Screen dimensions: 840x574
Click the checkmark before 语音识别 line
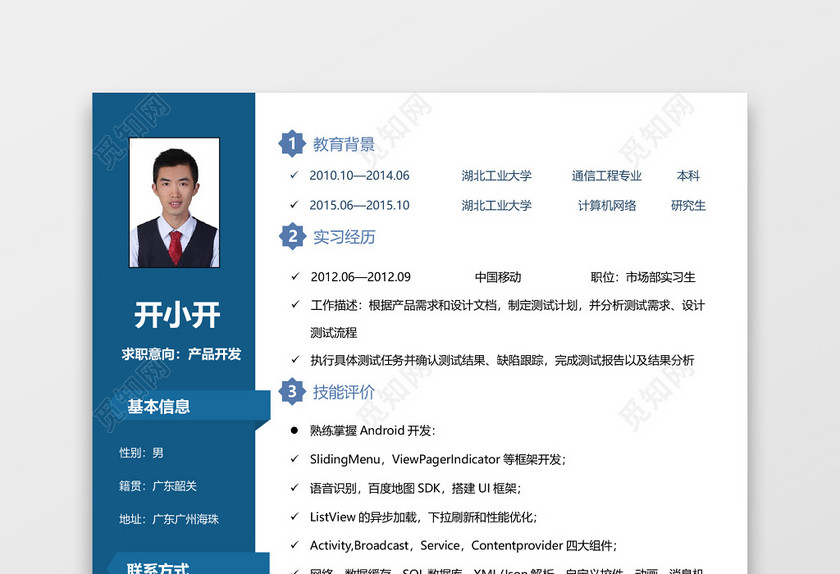coord(294,488)
